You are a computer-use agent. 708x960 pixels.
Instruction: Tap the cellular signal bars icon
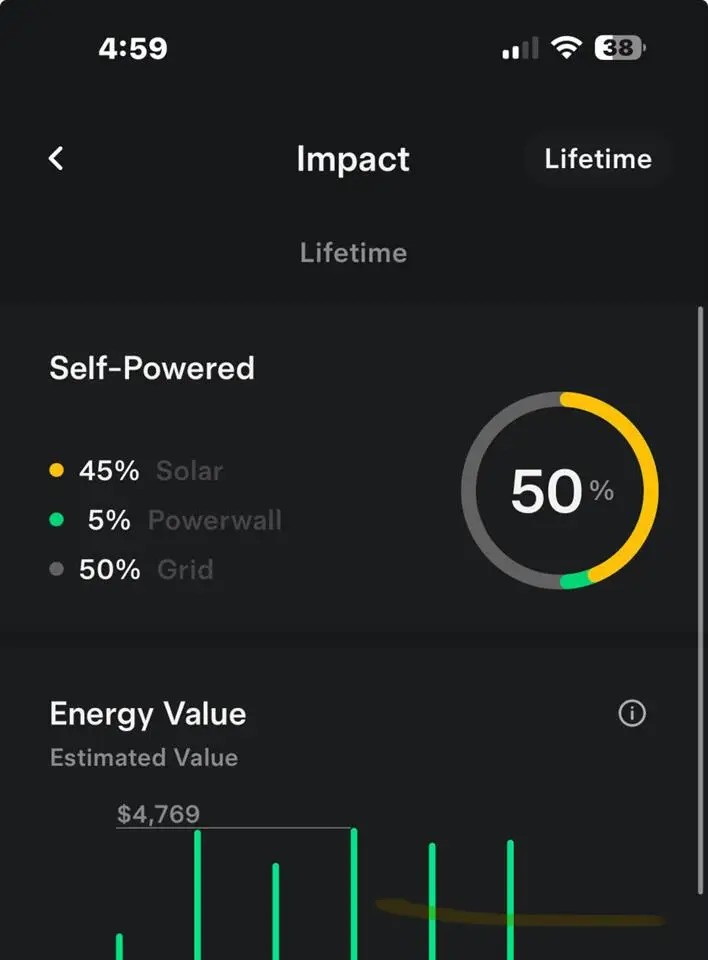pyautogui.click(x=520, y=48)
